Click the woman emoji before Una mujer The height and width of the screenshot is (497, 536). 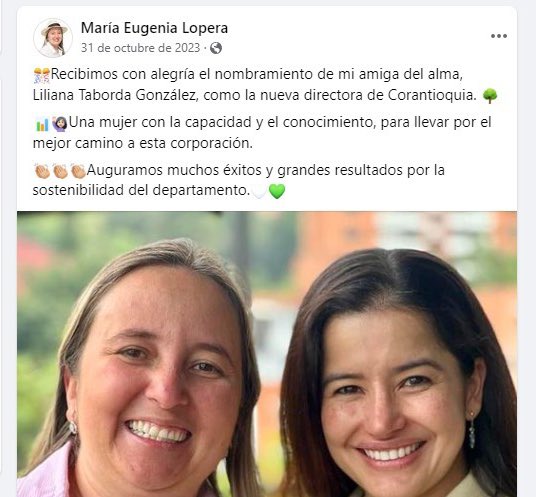point(59,124)
